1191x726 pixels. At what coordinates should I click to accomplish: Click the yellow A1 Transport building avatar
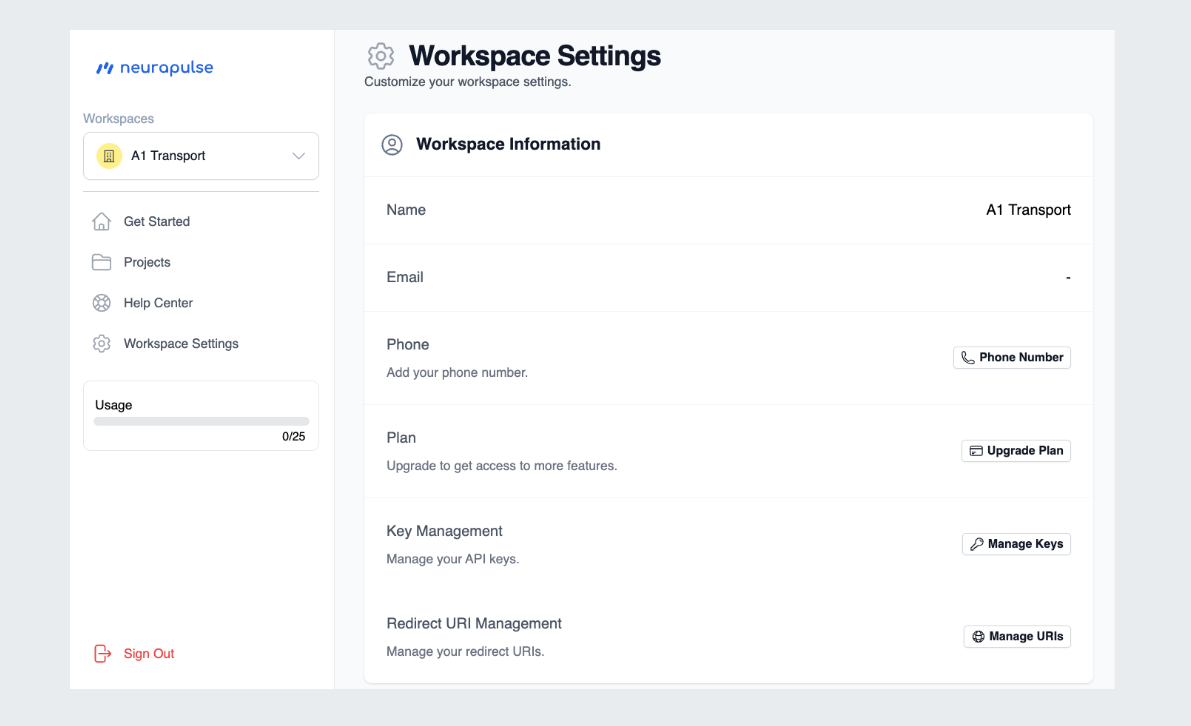click(109, 156)
